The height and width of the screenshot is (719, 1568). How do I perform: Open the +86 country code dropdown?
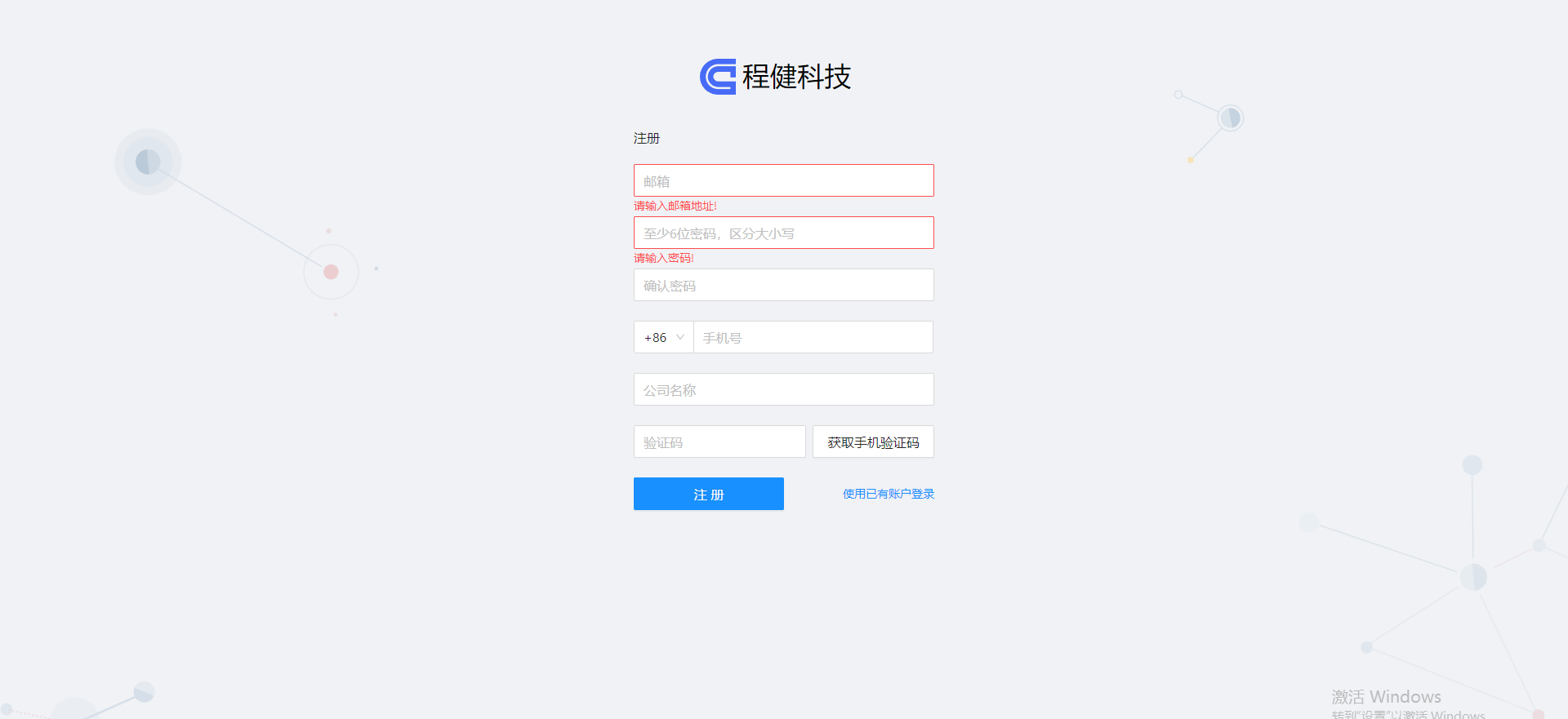[664, 337]
